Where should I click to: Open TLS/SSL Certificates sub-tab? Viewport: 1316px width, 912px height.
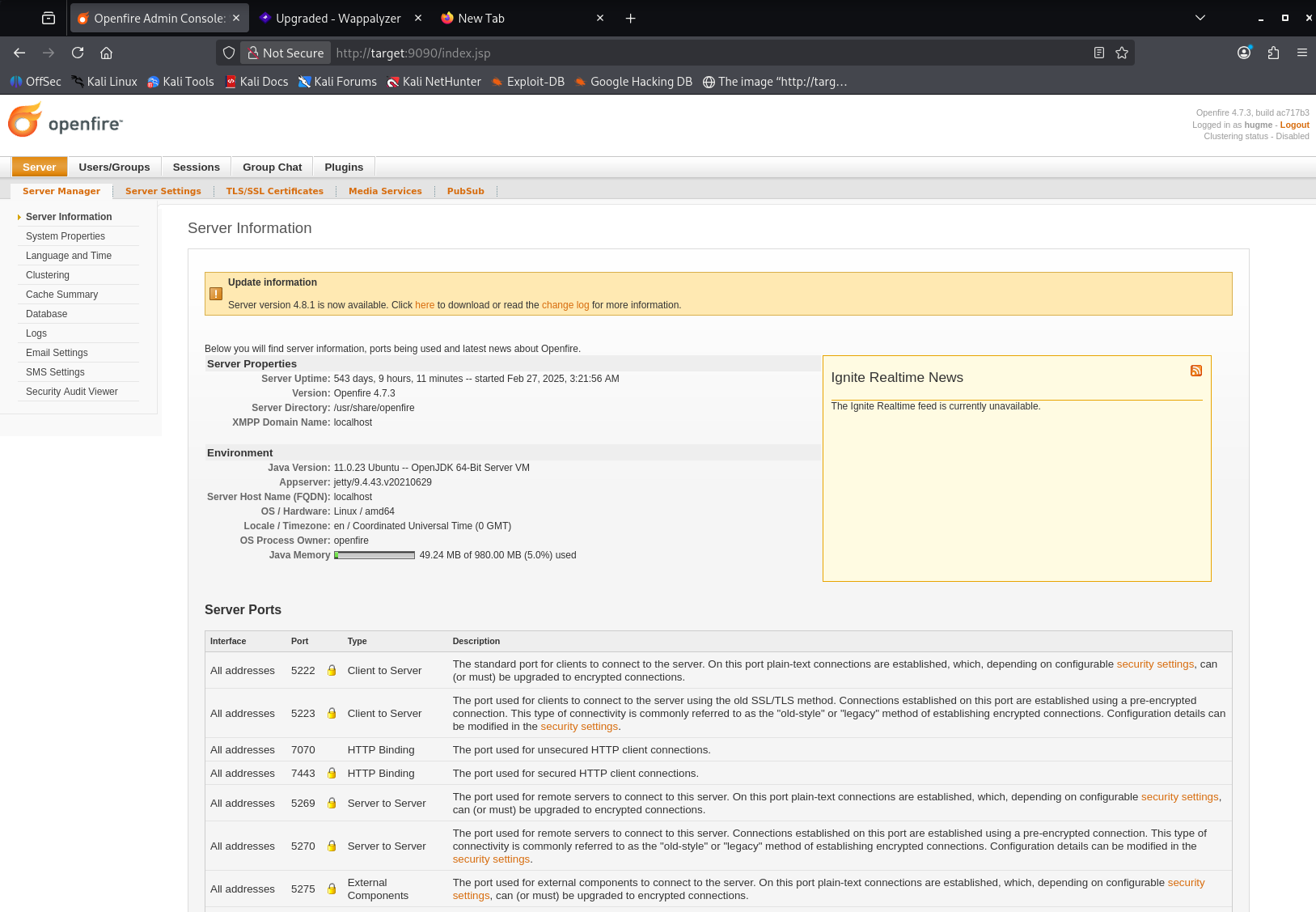[275, 191]
